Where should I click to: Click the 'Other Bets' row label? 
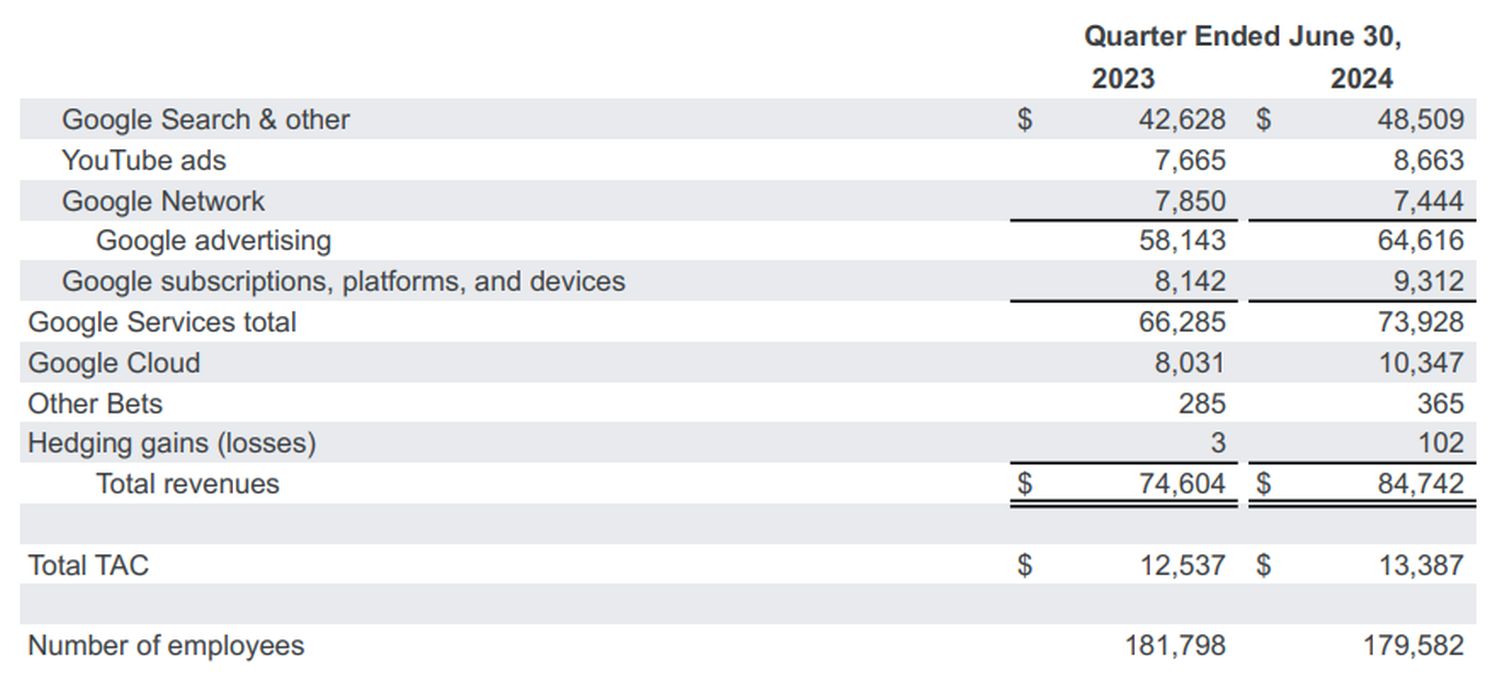[95, 404]
